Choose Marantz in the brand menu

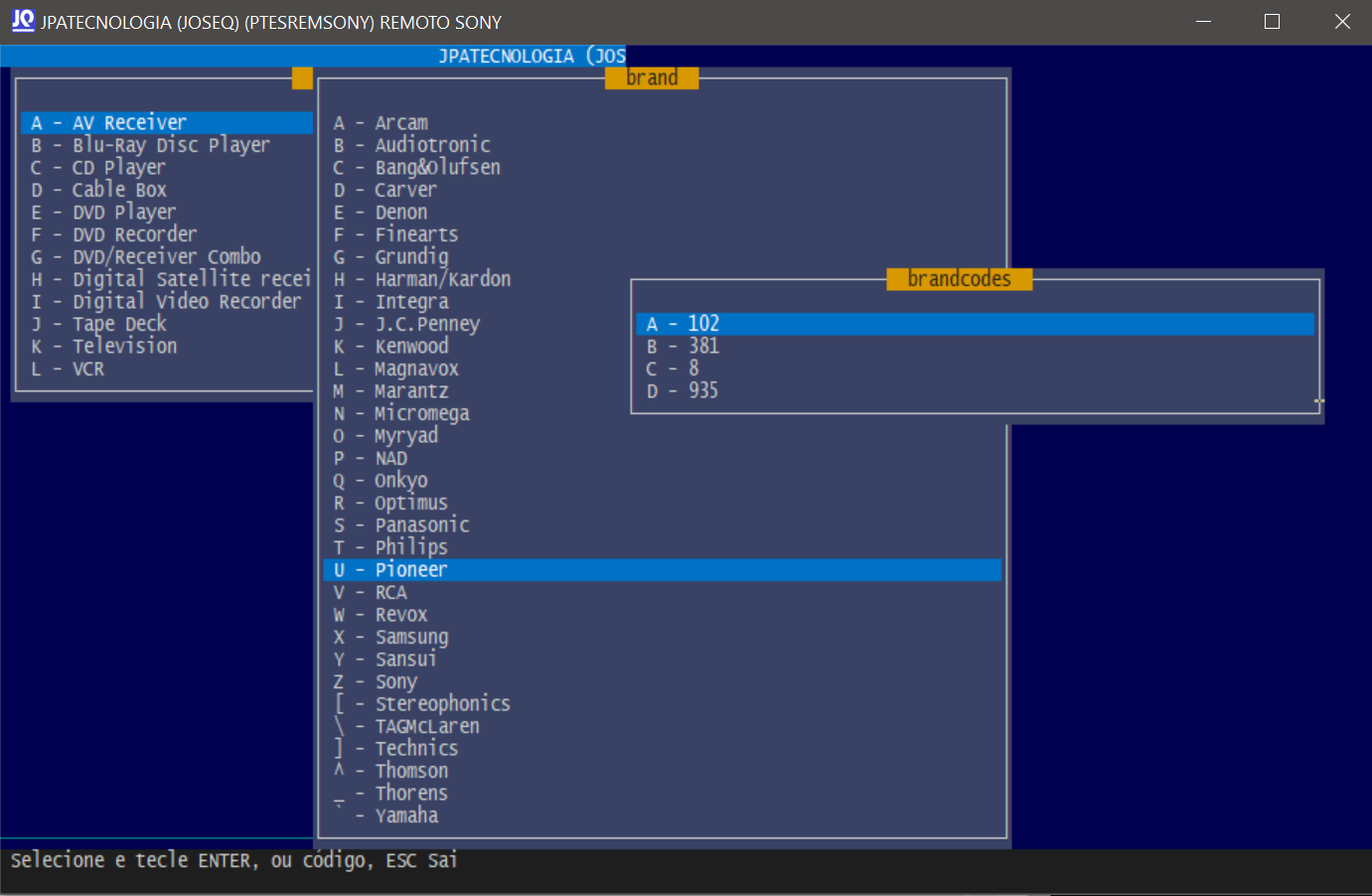[x=411, y=391]
